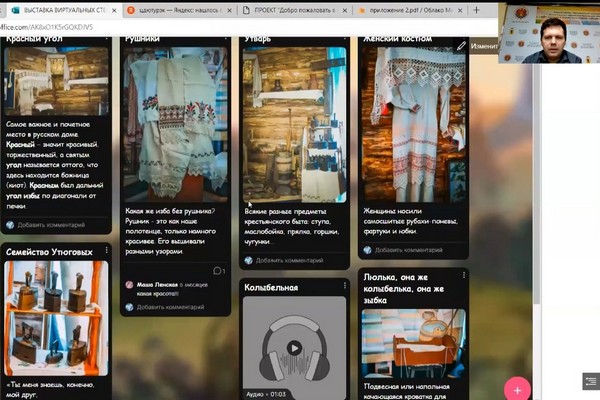Play the Колыбельная audio recording
The width and height of the screenshot is (600, 400).
click(294, 348)
